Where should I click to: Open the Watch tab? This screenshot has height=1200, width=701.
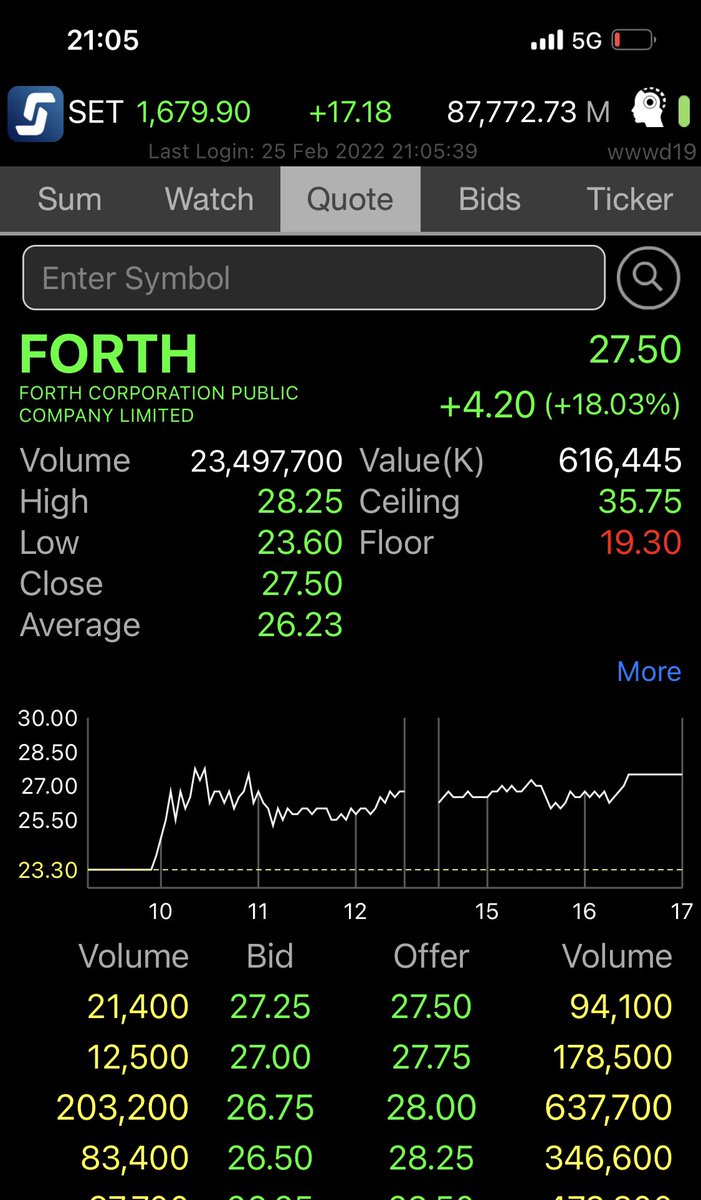pos(209,199)
